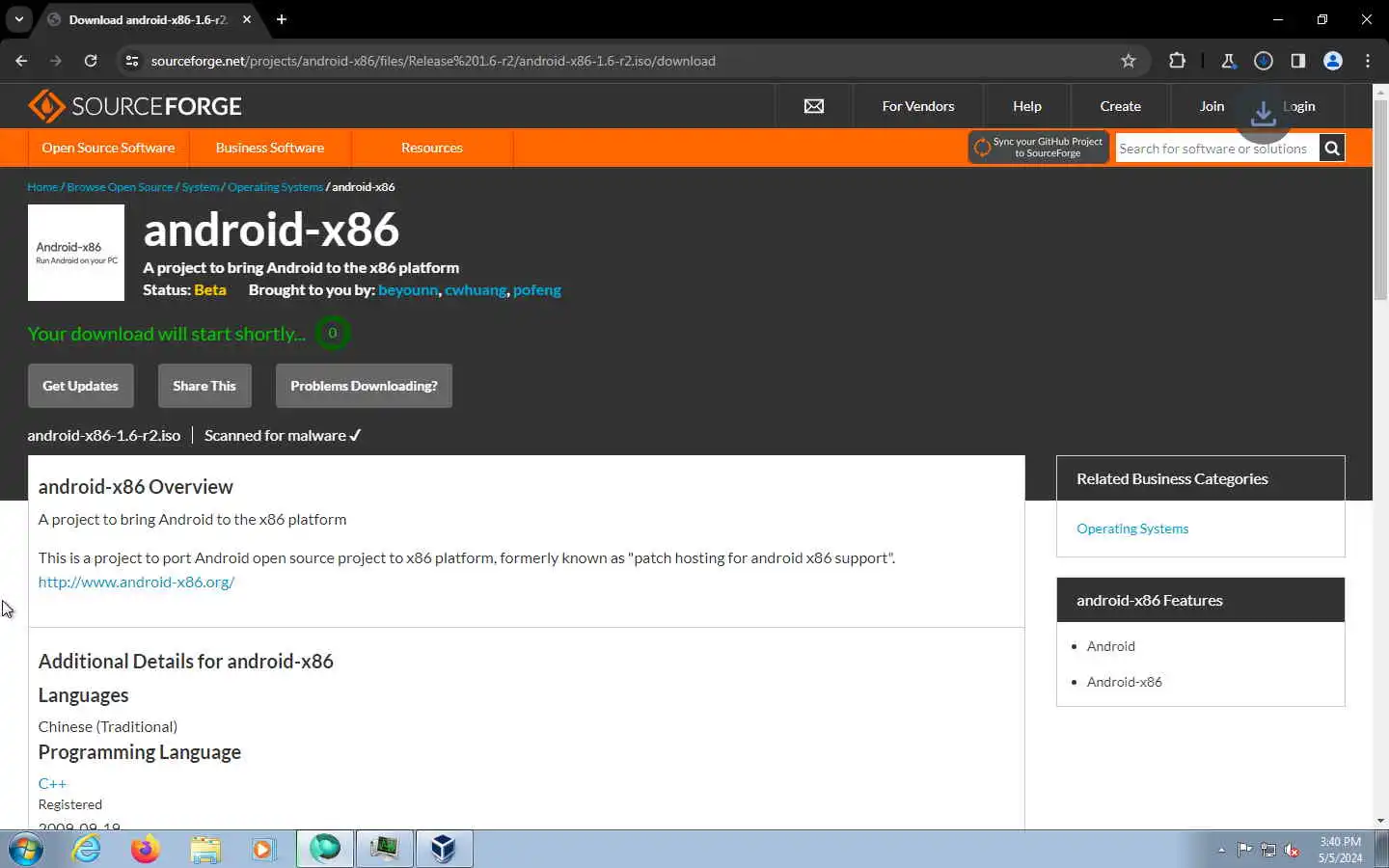Viewport: 1389px width, 868px height.
Task: Open the For Vendors menu item
Action: tap(918, 106)
